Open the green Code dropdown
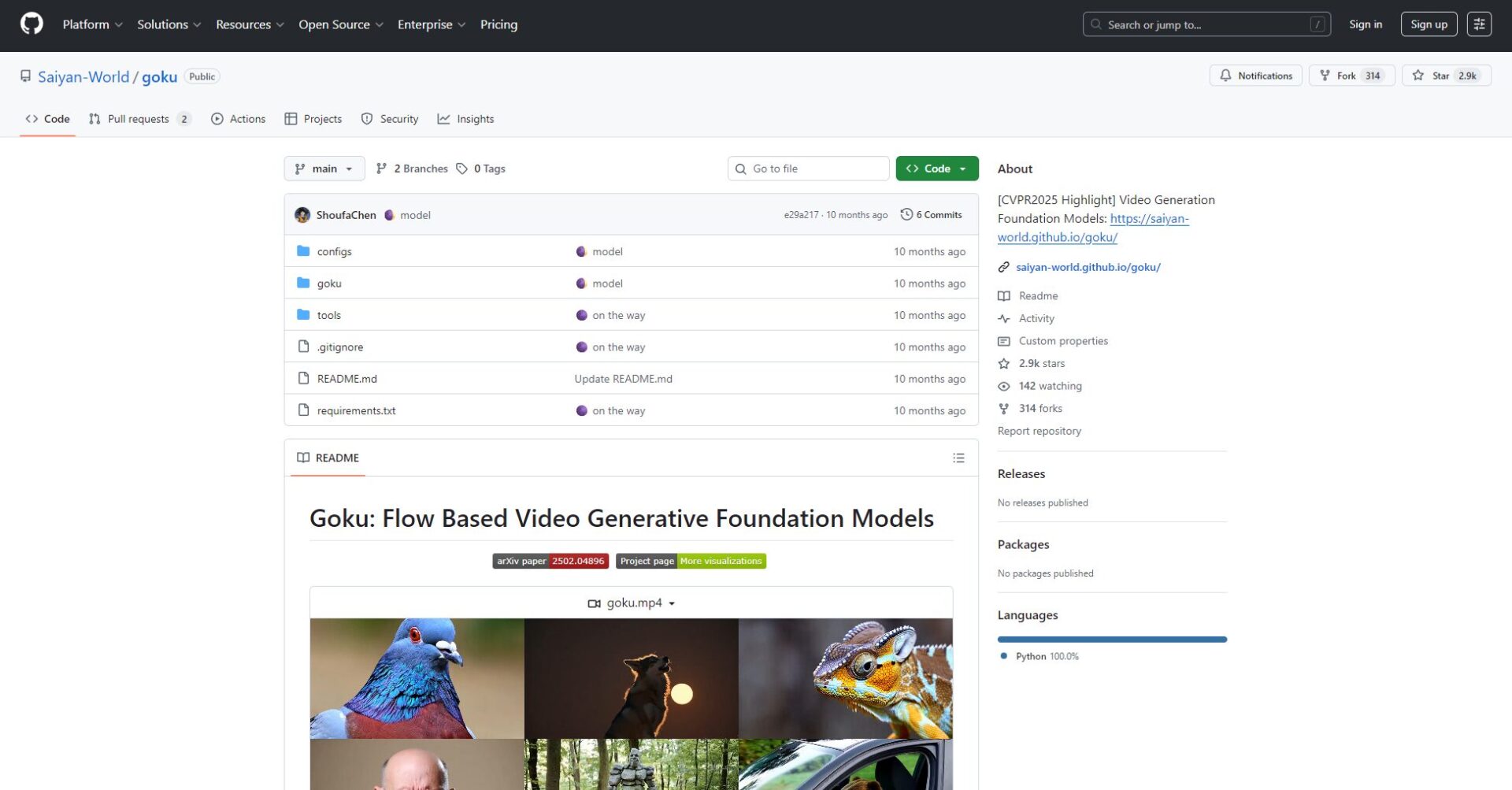Screen dimensions: 1512x790 [936, 169]
